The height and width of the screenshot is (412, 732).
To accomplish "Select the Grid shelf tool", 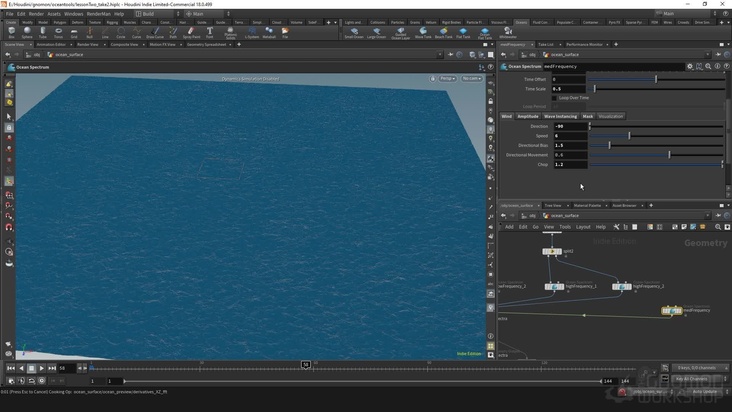I will point(74,32).
